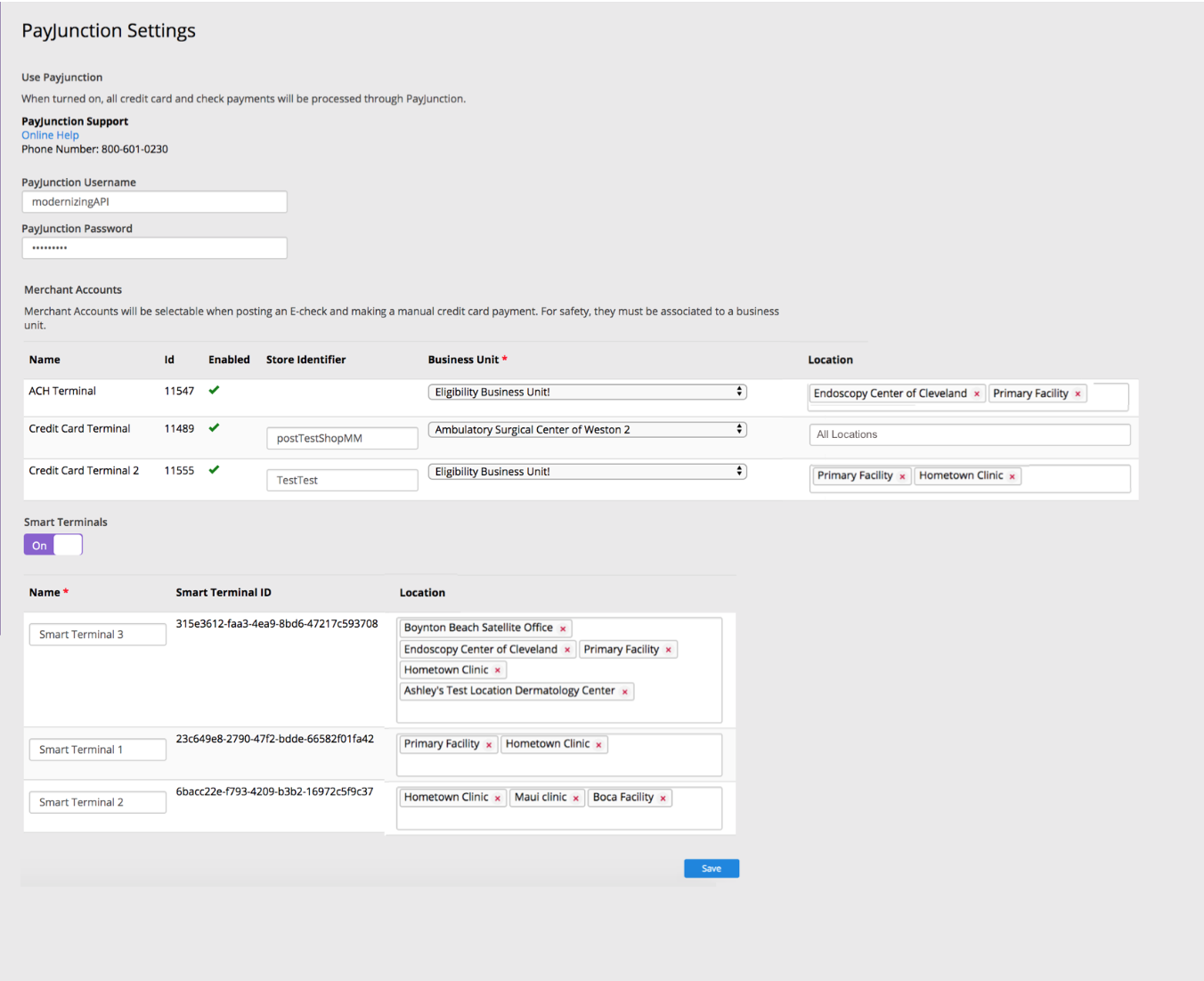Image resolution: width=1204 pixels, height=981 pixels.
Task: Select terminal ID starting with 23c649e8
Action: pos(275,739)
